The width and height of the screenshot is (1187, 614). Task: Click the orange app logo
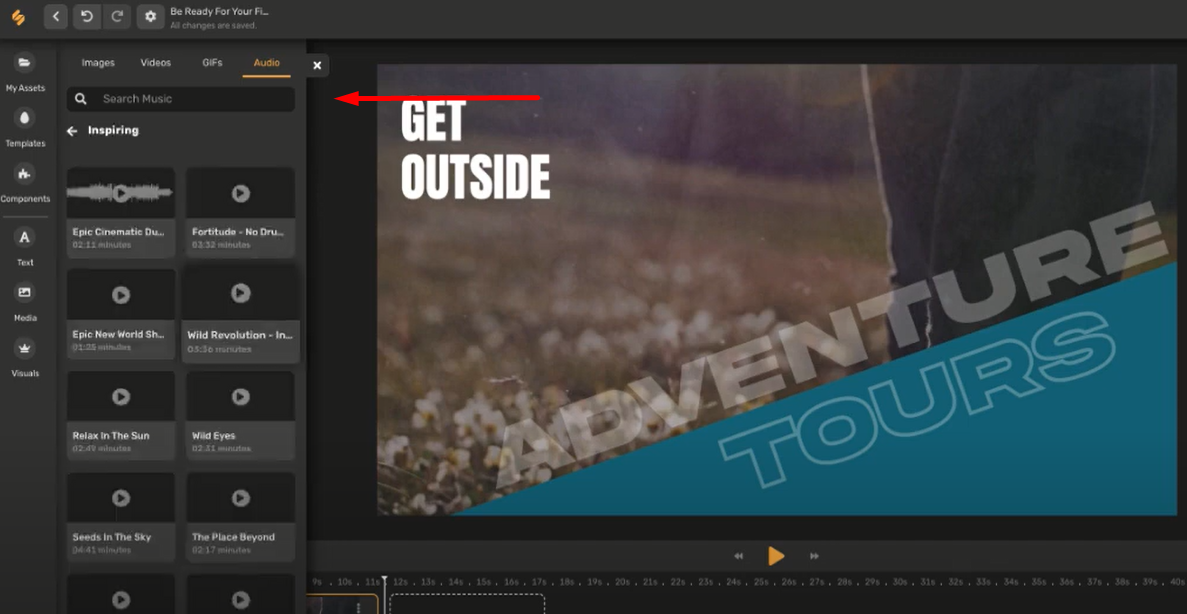click(x=18, y=17)
